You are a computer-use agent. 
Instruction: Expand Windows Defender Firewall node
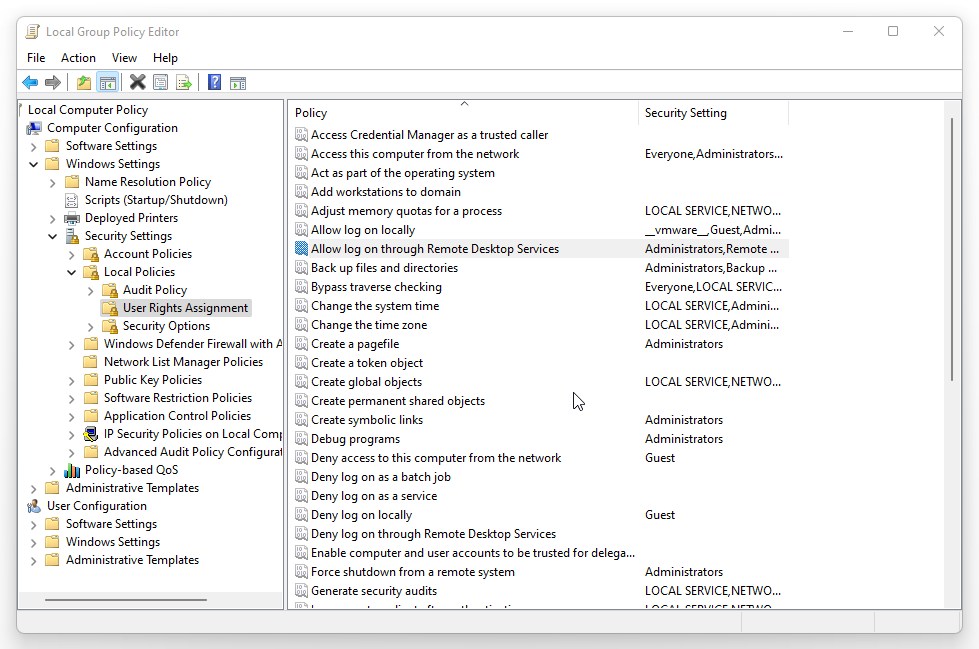[71, 345]
